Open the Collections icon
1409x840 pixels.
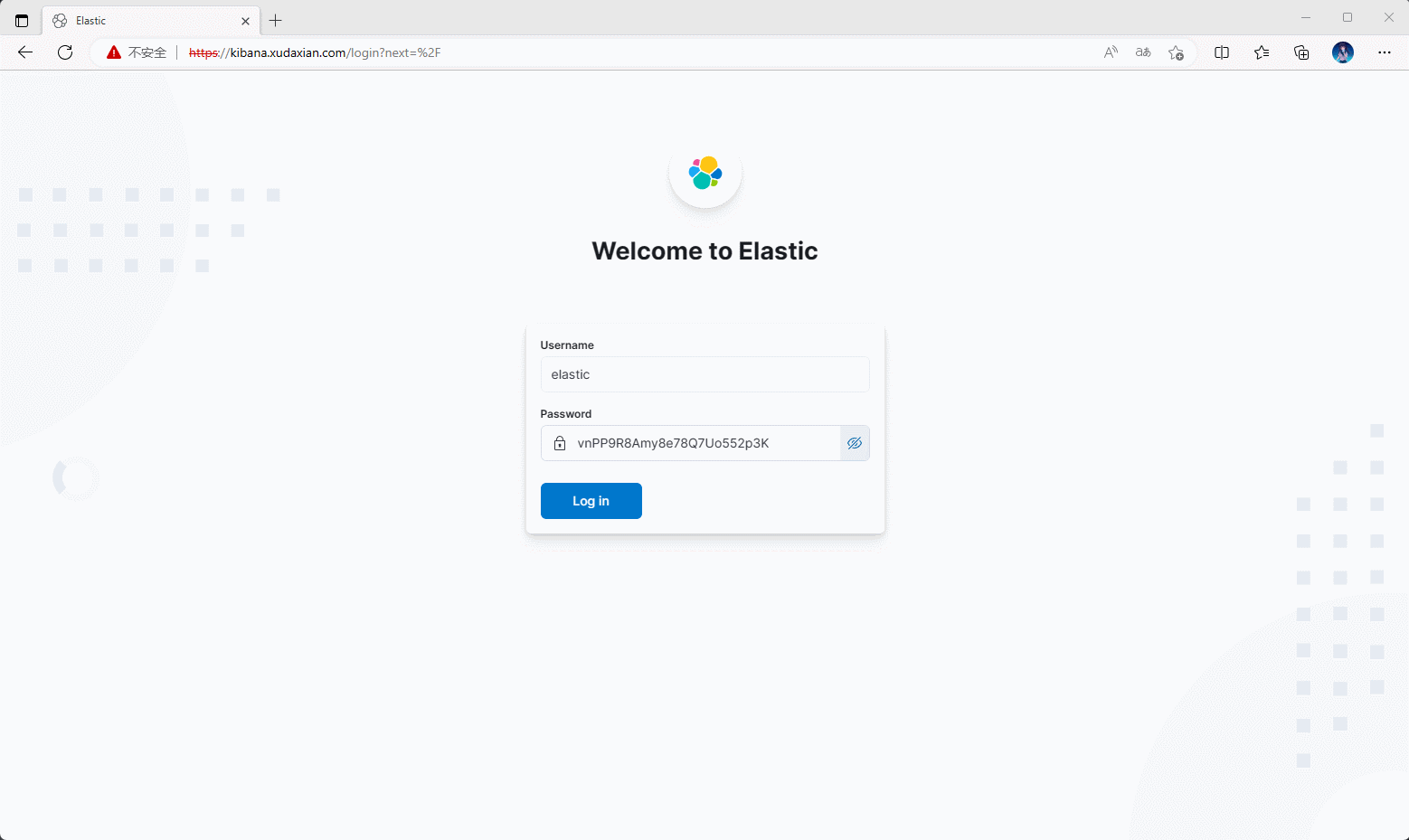click(x=1301, y=52)
